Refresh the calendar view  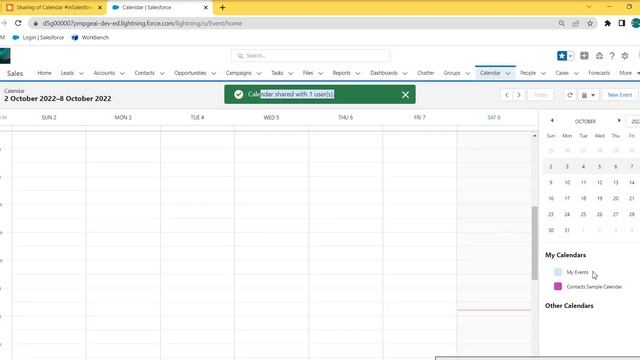(570, 95)
